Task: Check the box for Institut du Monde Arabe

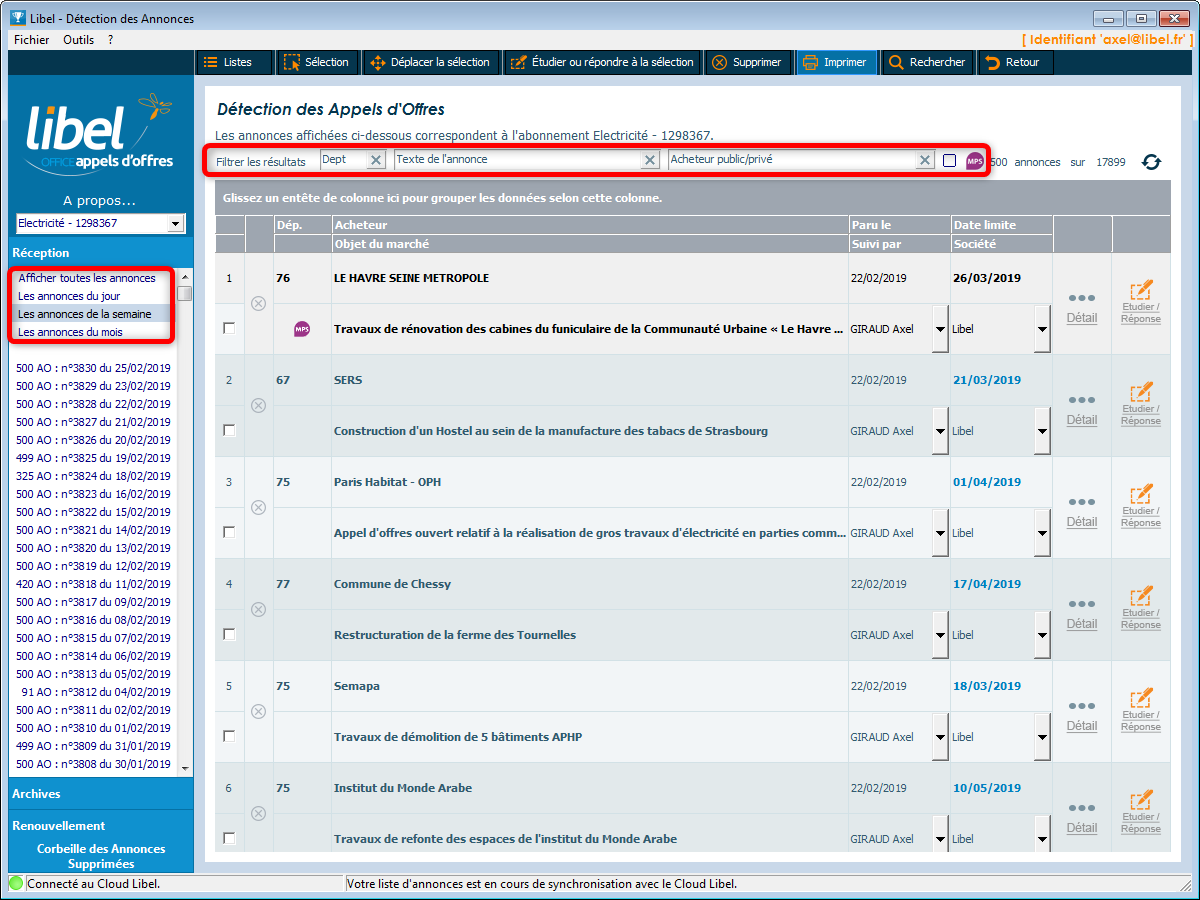Action: [229, 838]
